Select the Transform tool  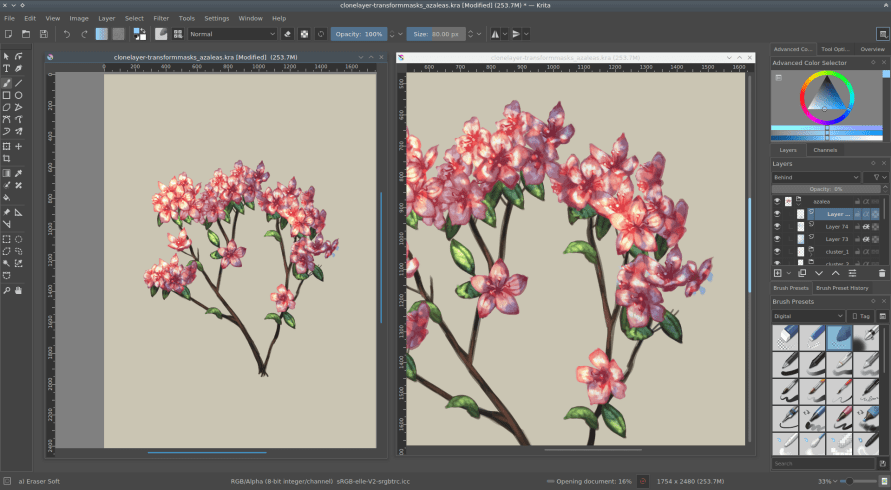pyautogui.click(x=6, y=146)
